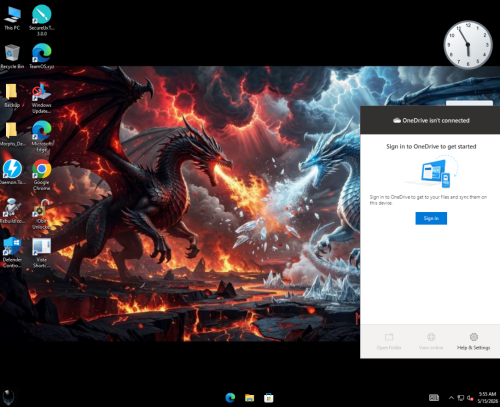Click the Edge icon in the taskbar

230,398
